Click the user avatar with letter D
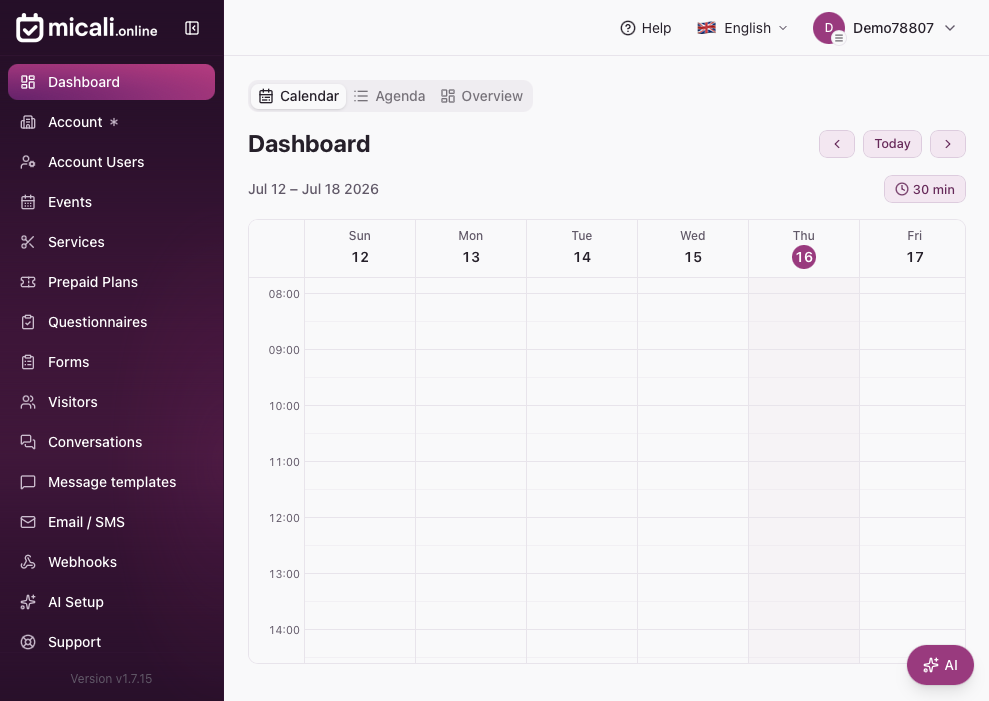 coord(829,28)
